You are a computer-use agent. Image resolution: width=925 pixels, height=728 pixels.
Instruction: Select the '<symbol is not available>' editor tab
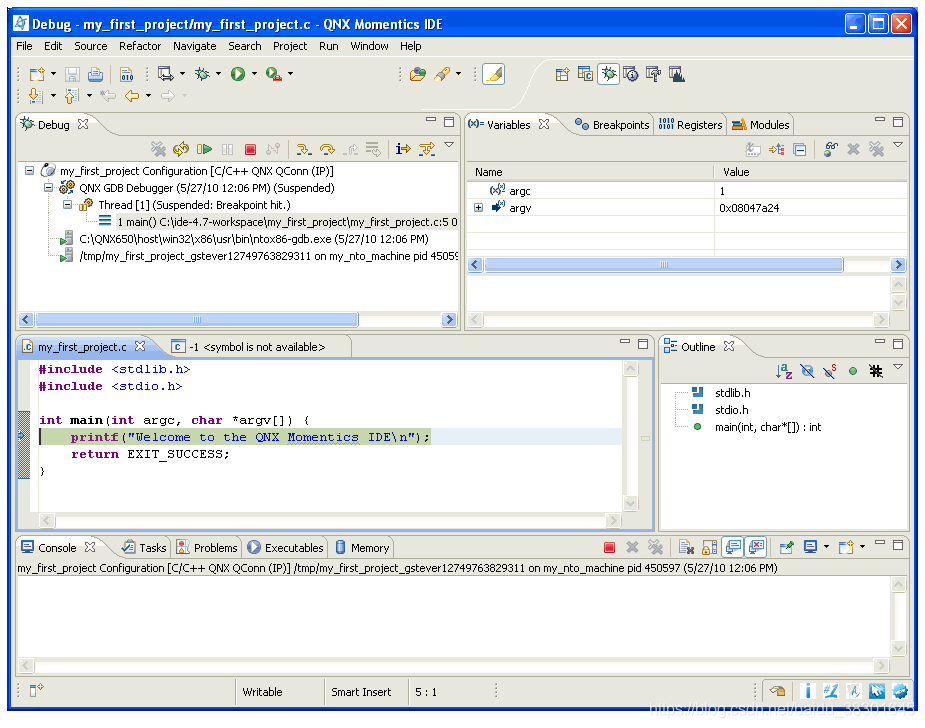(256, 347)
